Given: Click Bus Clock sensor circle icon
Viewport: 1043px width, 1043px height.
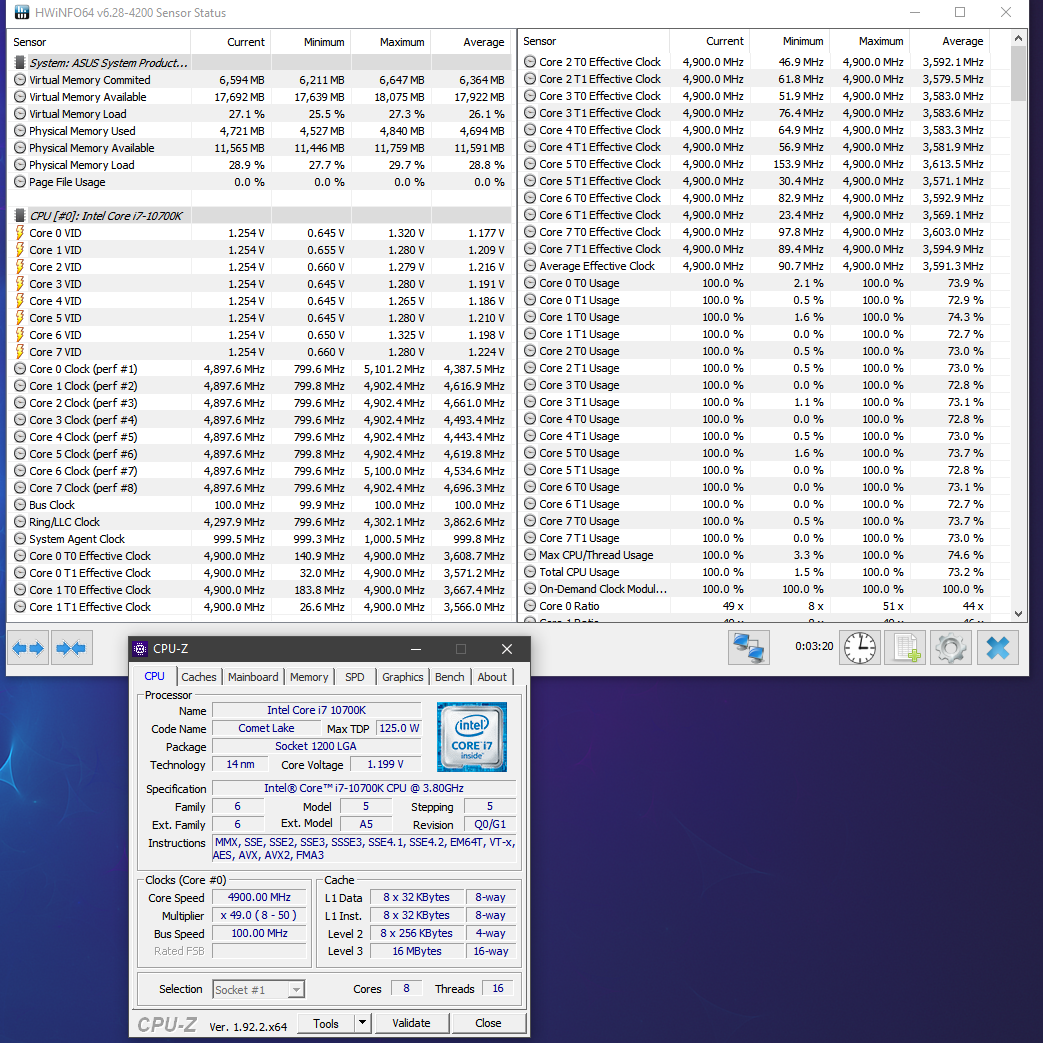Looking at the screenshot, I should click(20, 505).
